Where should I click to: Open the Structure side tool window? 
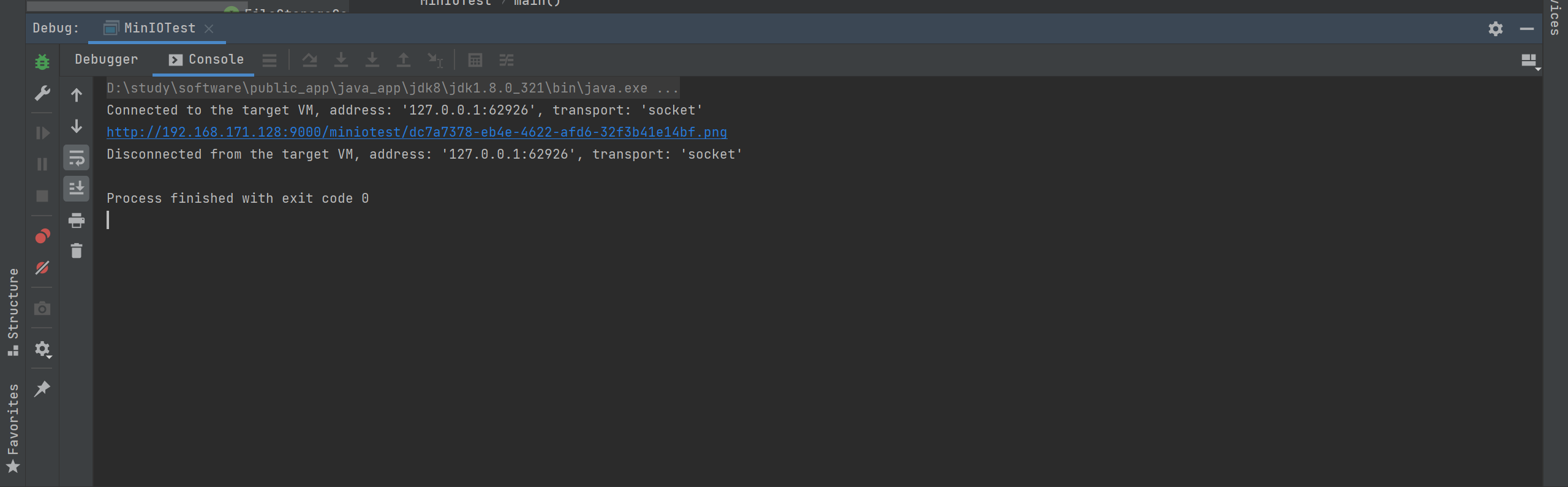coord(13,312)
